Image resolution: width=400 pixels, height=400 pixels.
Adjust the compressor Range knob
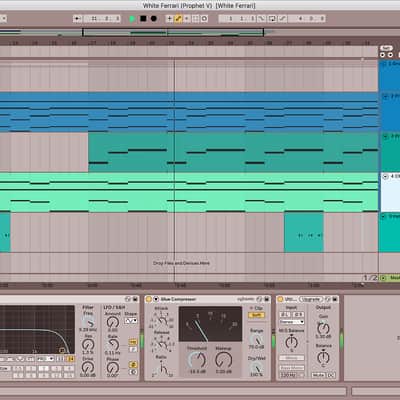[257, 340]
